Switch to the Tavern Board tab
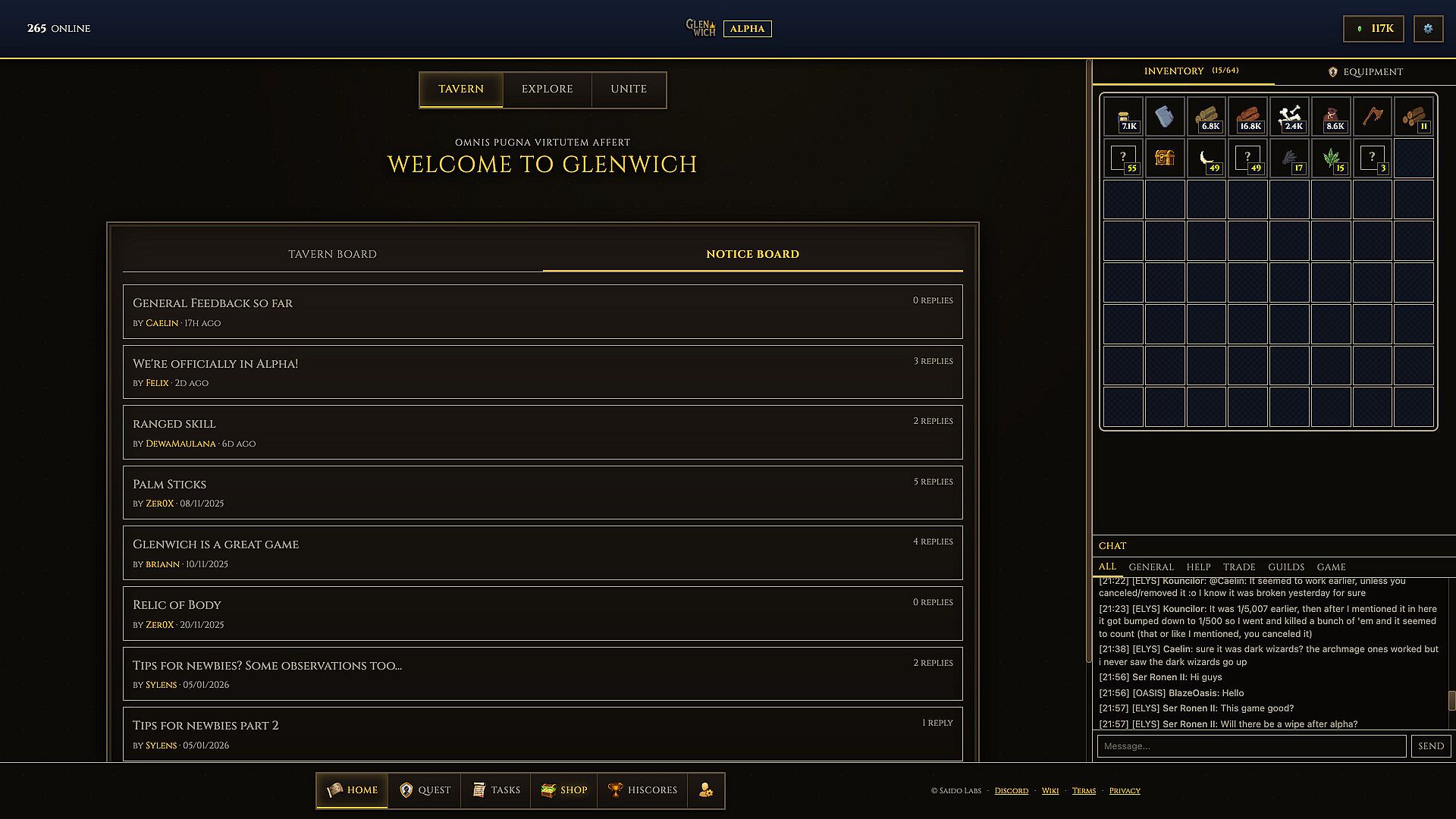 point(332,254)
